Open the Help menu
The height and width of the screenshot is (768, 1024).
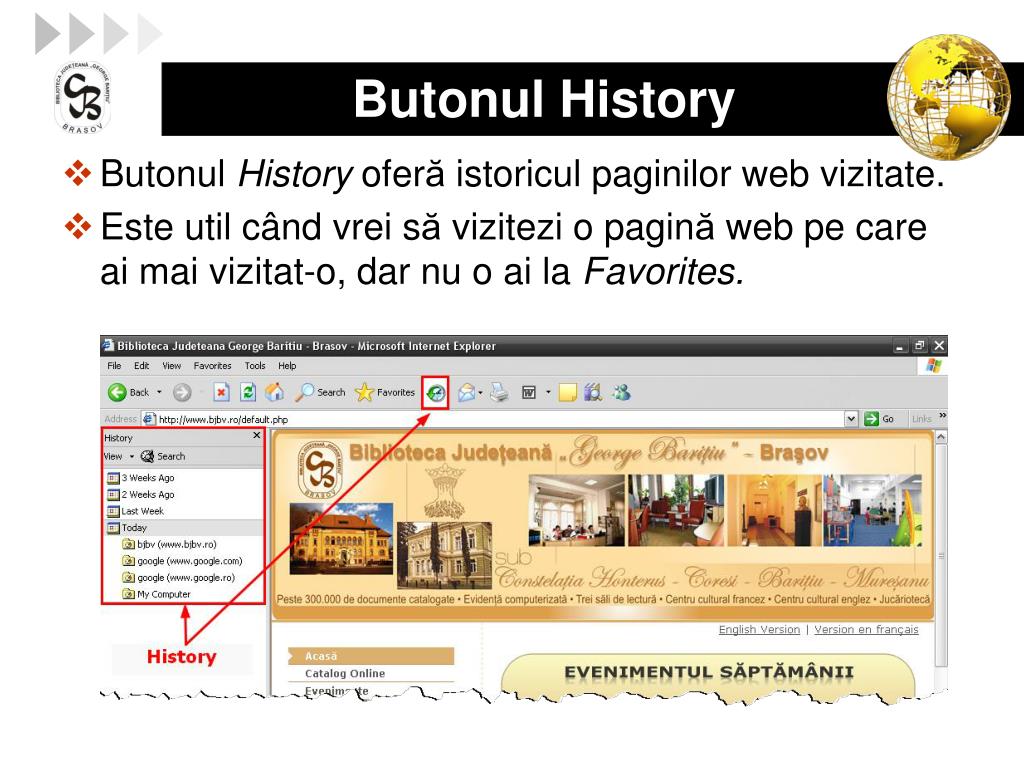coord(287,366)
